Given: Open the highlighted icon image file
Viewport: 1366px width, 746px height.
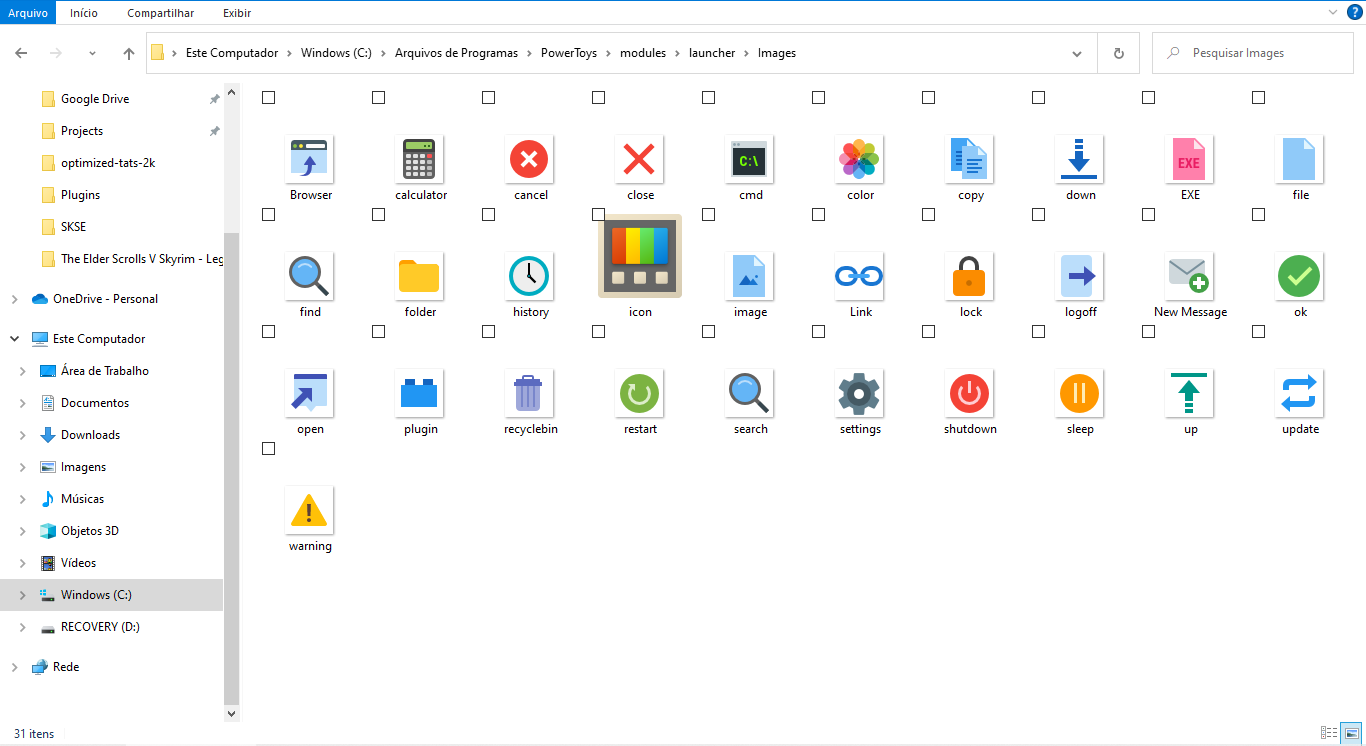Looking at the screenshot, I should [639, 256].
